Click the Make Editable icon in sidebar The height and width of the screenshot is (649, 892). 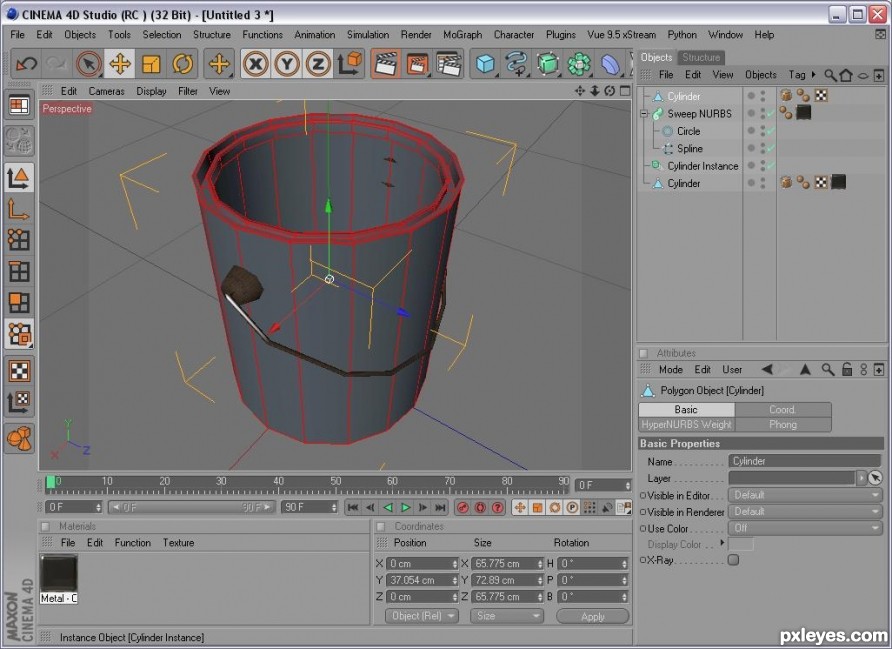pos(19,139)
